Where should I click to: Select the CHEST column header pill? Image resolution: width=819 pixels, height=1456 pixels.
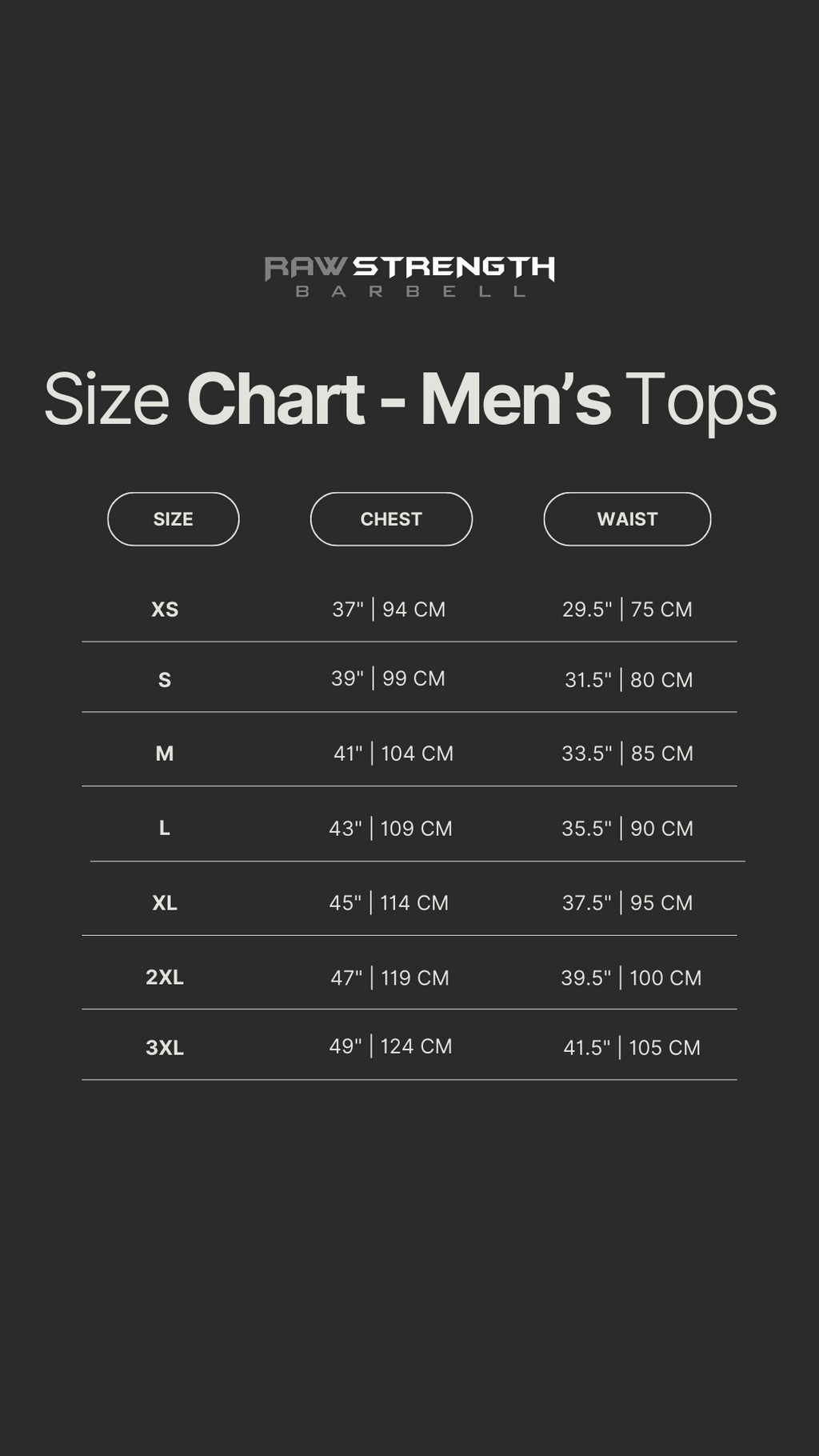[x=391, y=519]
